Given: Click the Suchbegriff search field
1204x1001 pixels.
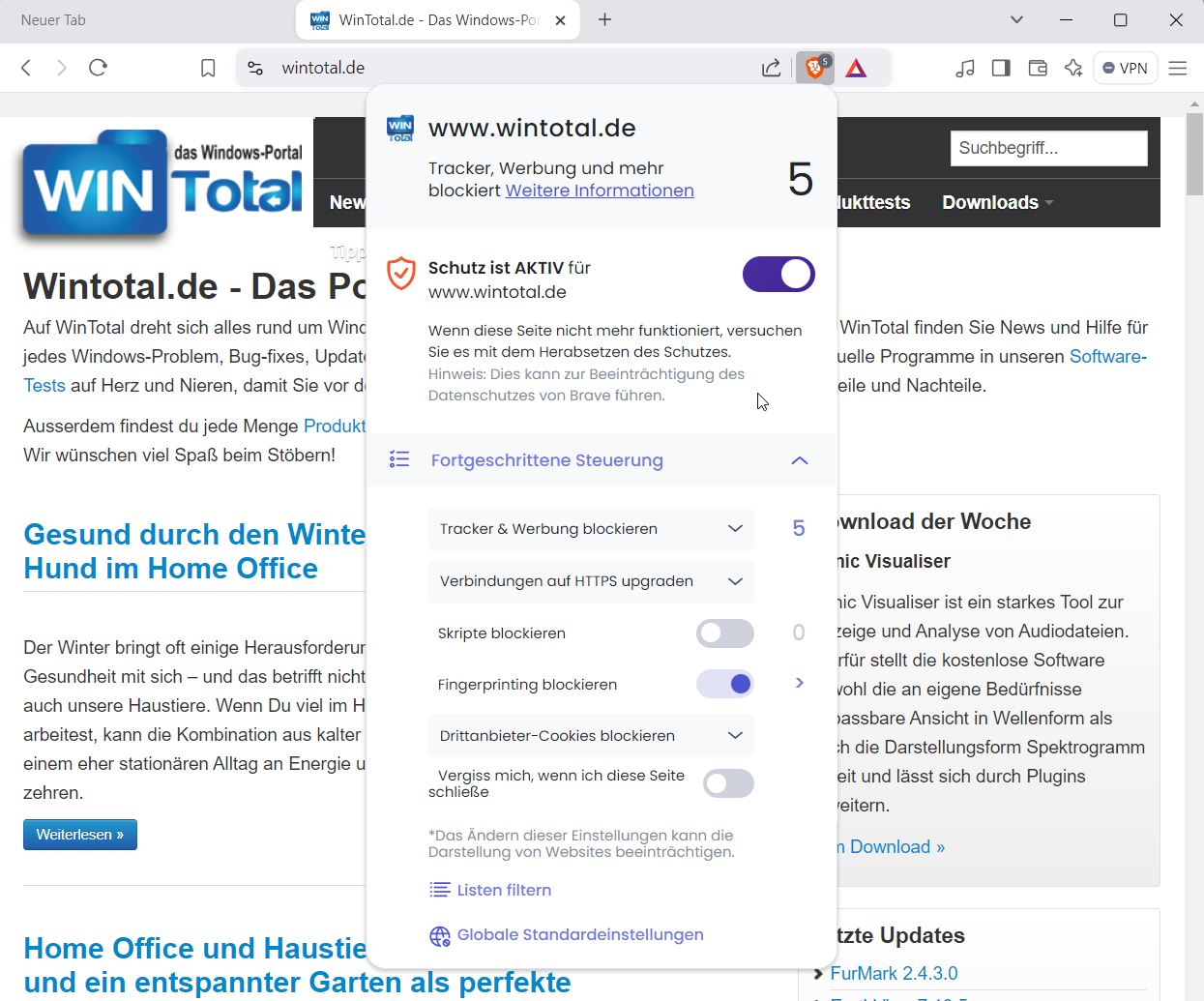Looking at the screenshot, I should pos(1049,148).
